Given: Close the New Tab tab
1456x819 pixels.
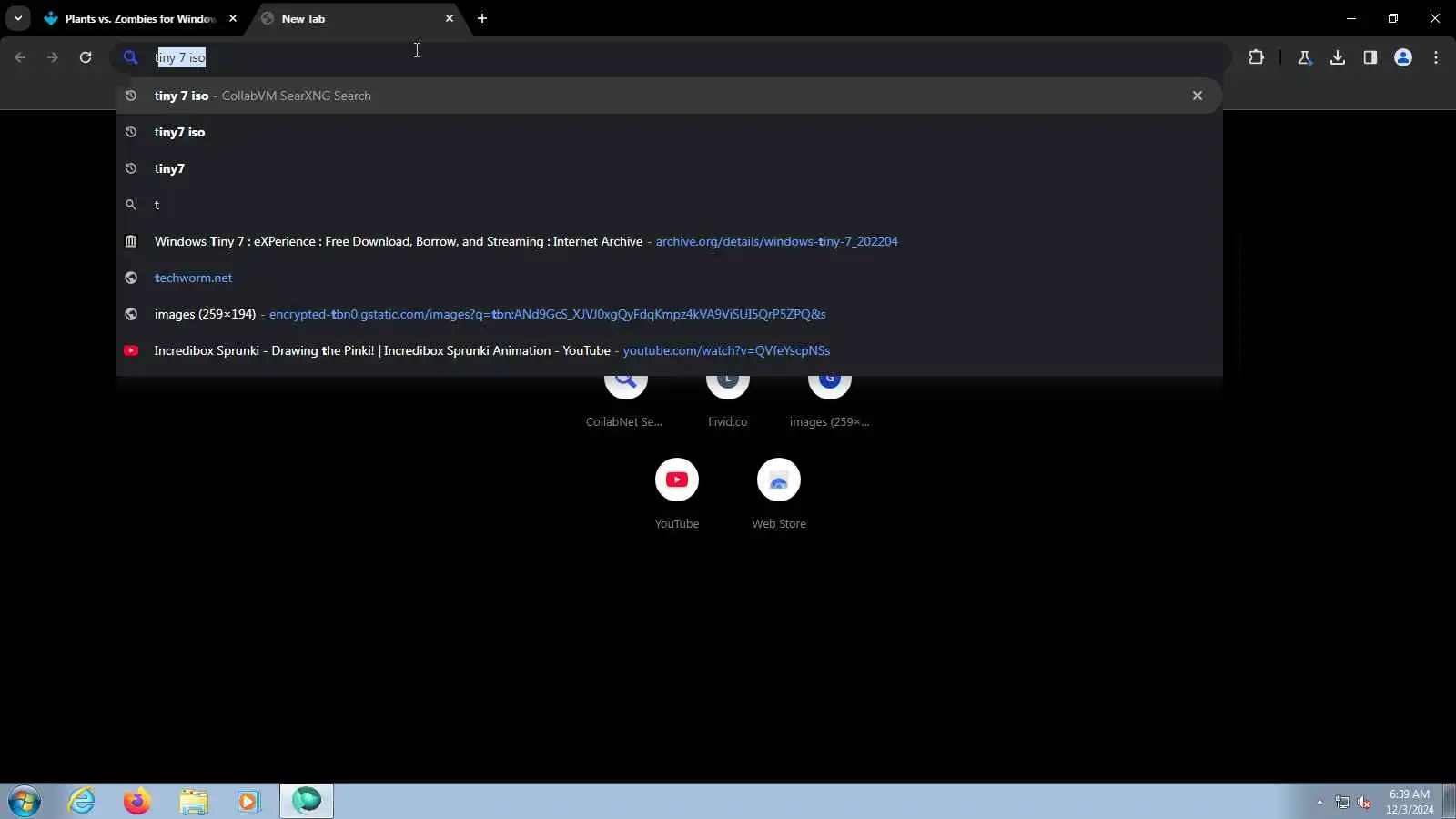Looking at the screenshot, I should pos(450,18).
